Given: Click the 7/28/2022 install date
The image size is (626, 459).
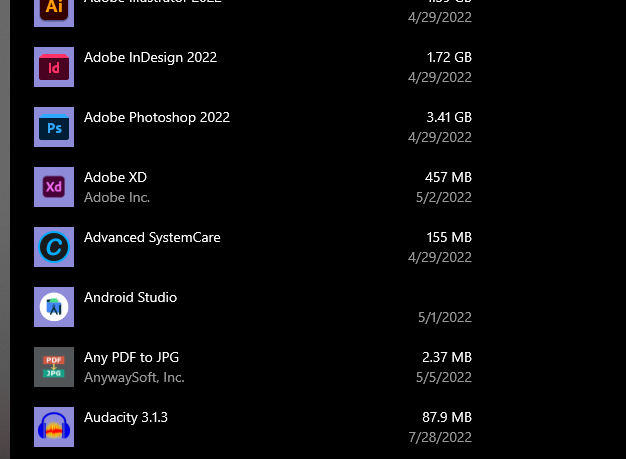Looking at the screenshot, I should coord(440,437).
